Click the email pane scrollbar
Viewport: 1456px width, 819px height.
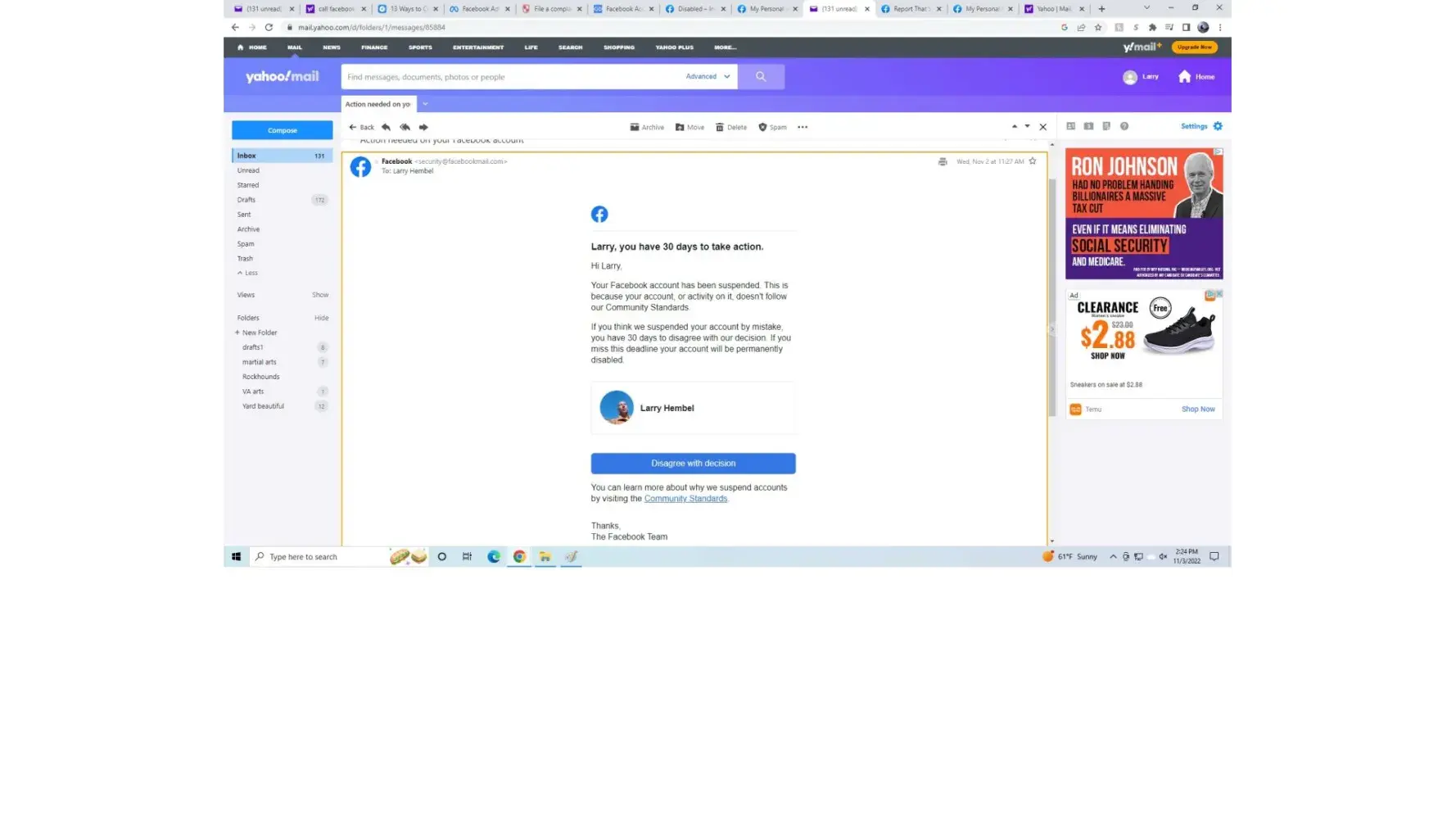tap(1052, 298)
